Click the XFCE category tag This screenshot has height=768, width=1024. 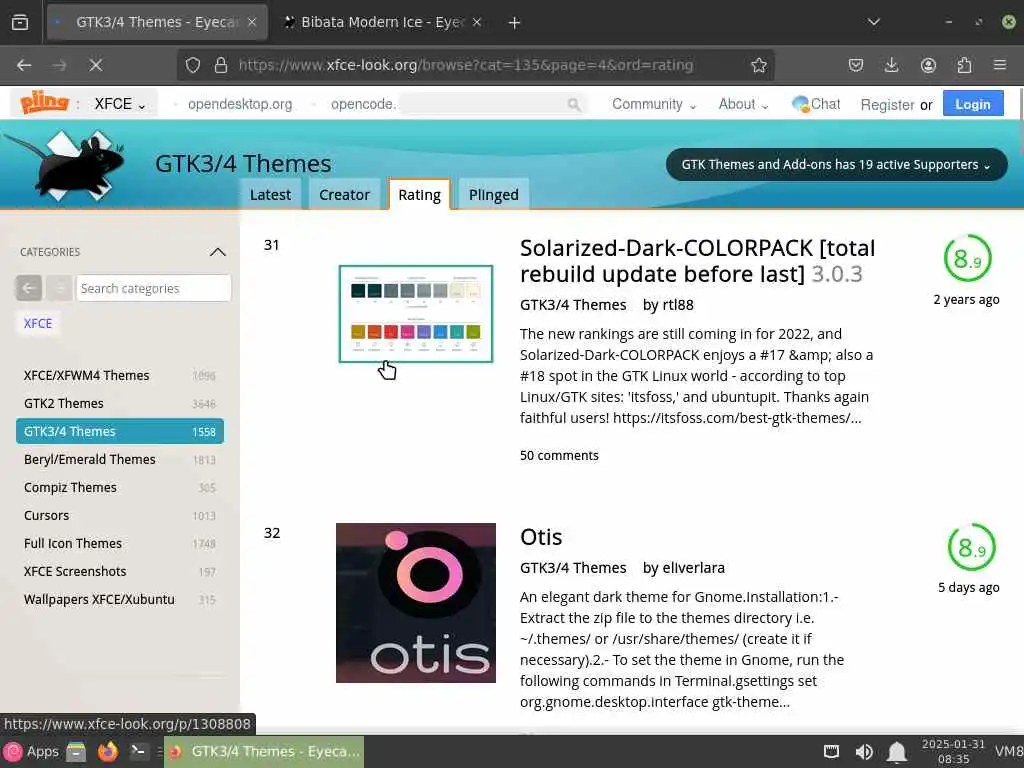coord(38,323)
